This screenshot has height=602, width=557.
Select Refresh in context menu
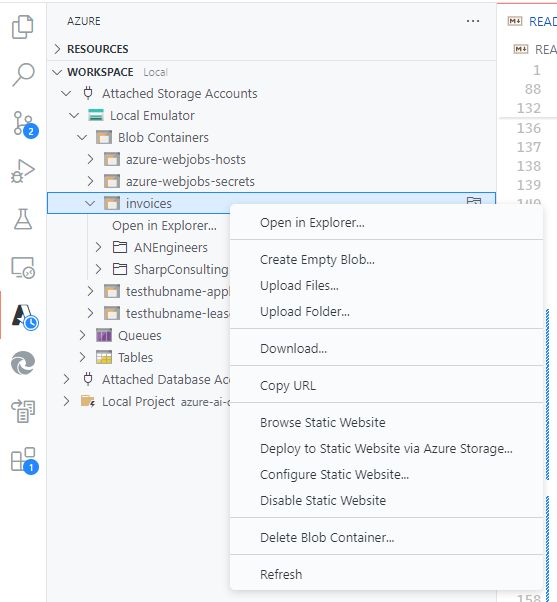point(386,574)
